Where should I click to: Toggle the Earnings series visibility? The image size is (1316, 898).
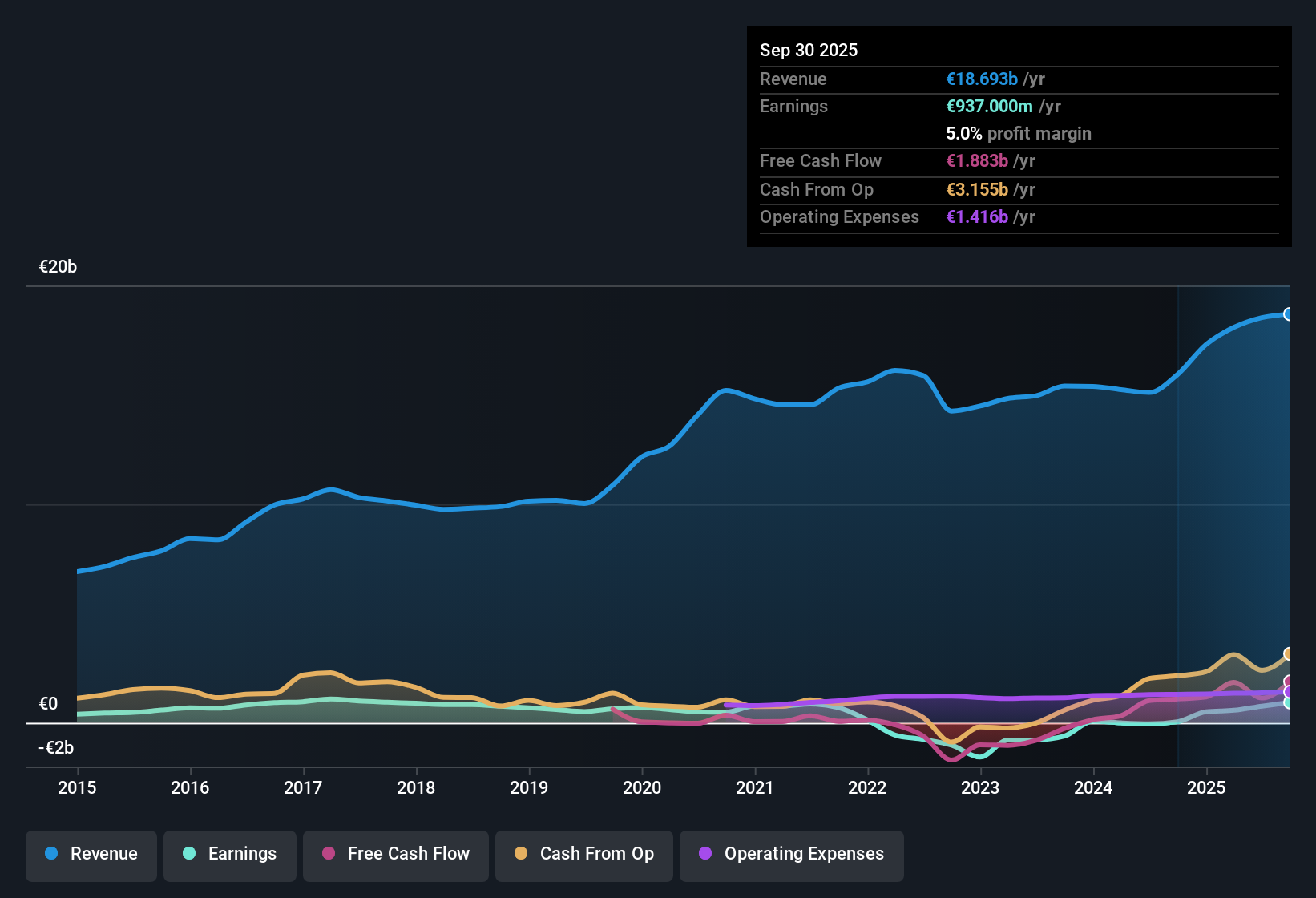(x=229, y=854)
